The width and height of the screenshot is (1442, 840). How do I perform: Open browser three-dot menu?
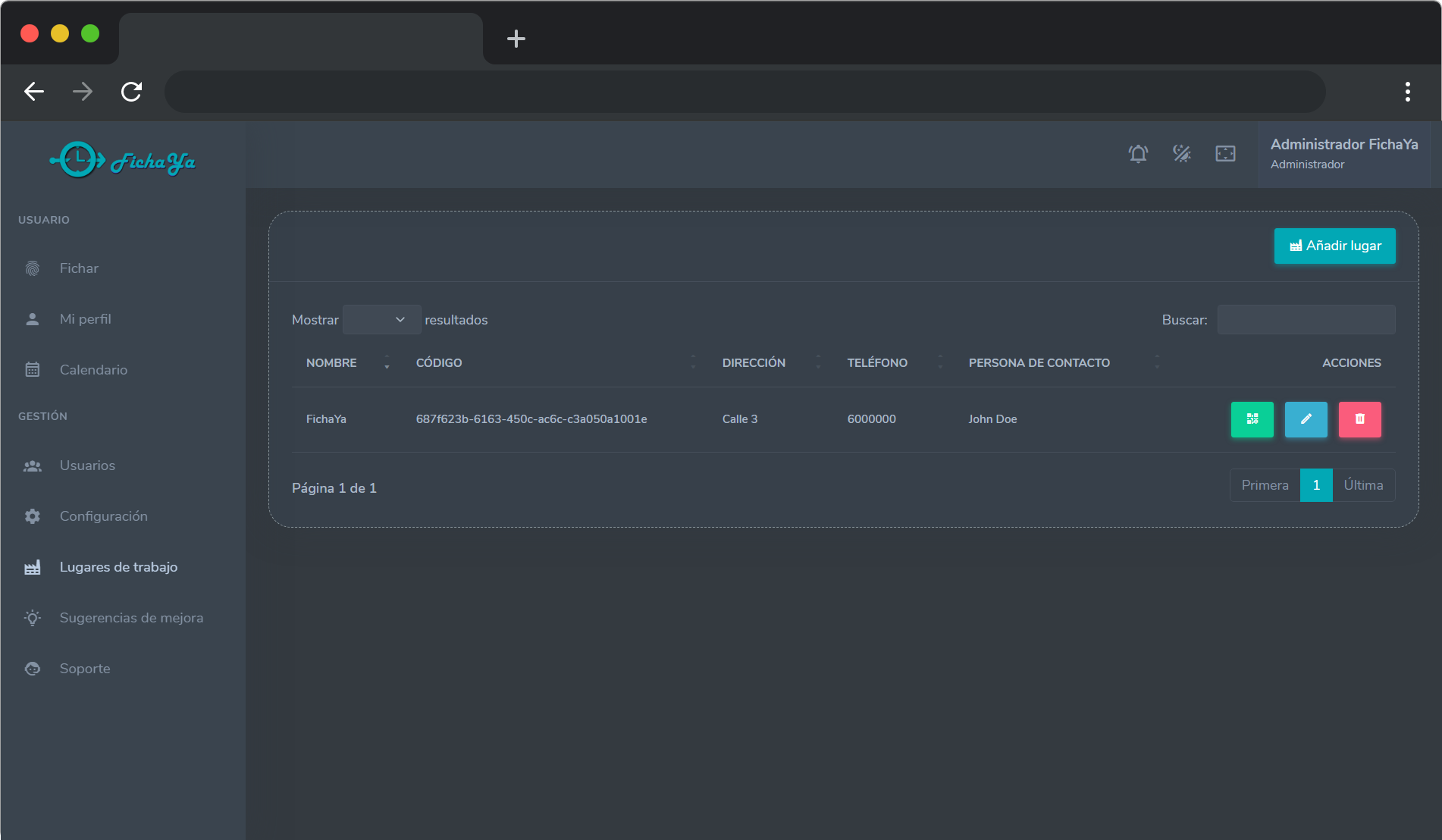(x=1407, y=92)
